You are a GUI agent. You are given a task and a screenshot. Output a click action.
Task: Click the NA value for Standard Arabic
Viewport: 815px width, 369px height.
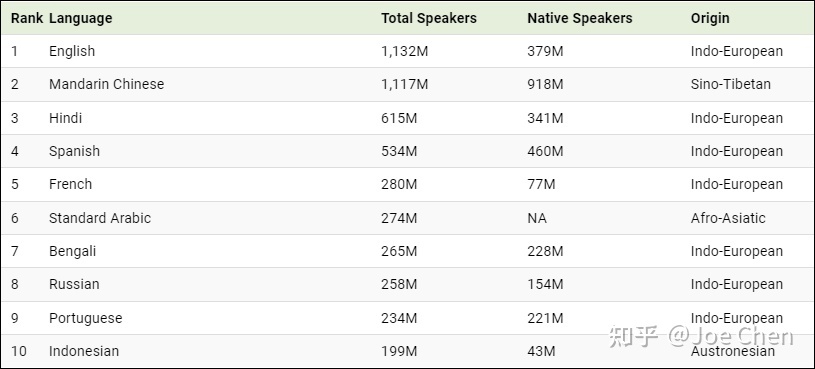(537, 218)
